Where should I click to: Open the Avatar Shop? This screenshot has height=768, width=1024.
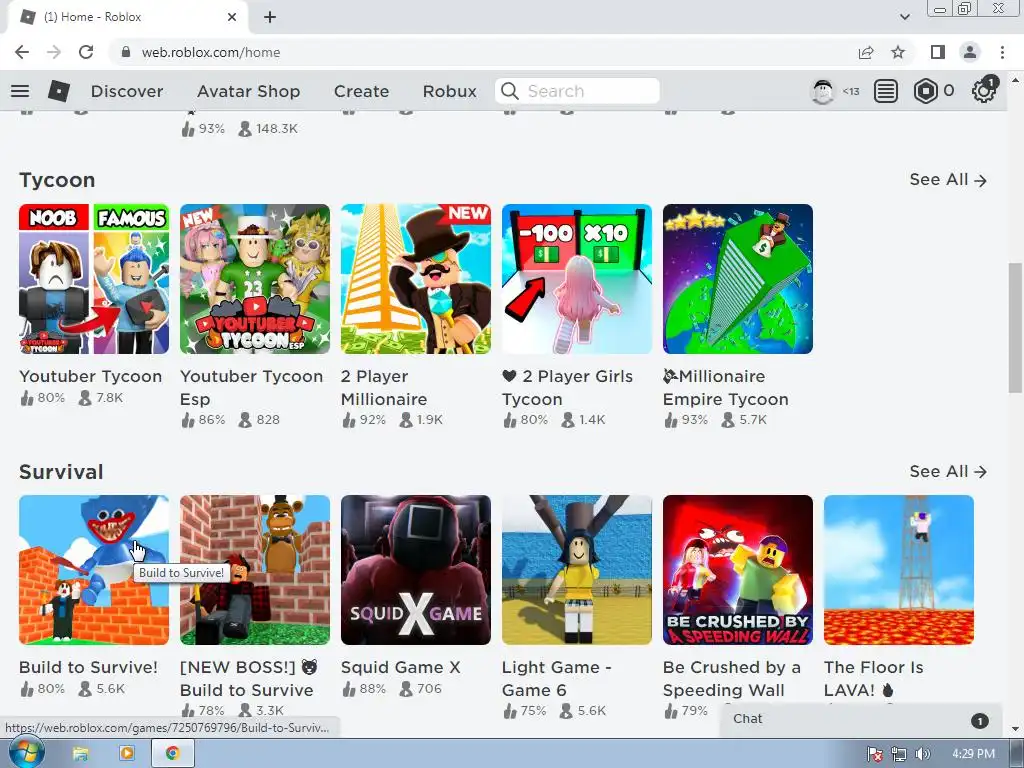[248, 91]
